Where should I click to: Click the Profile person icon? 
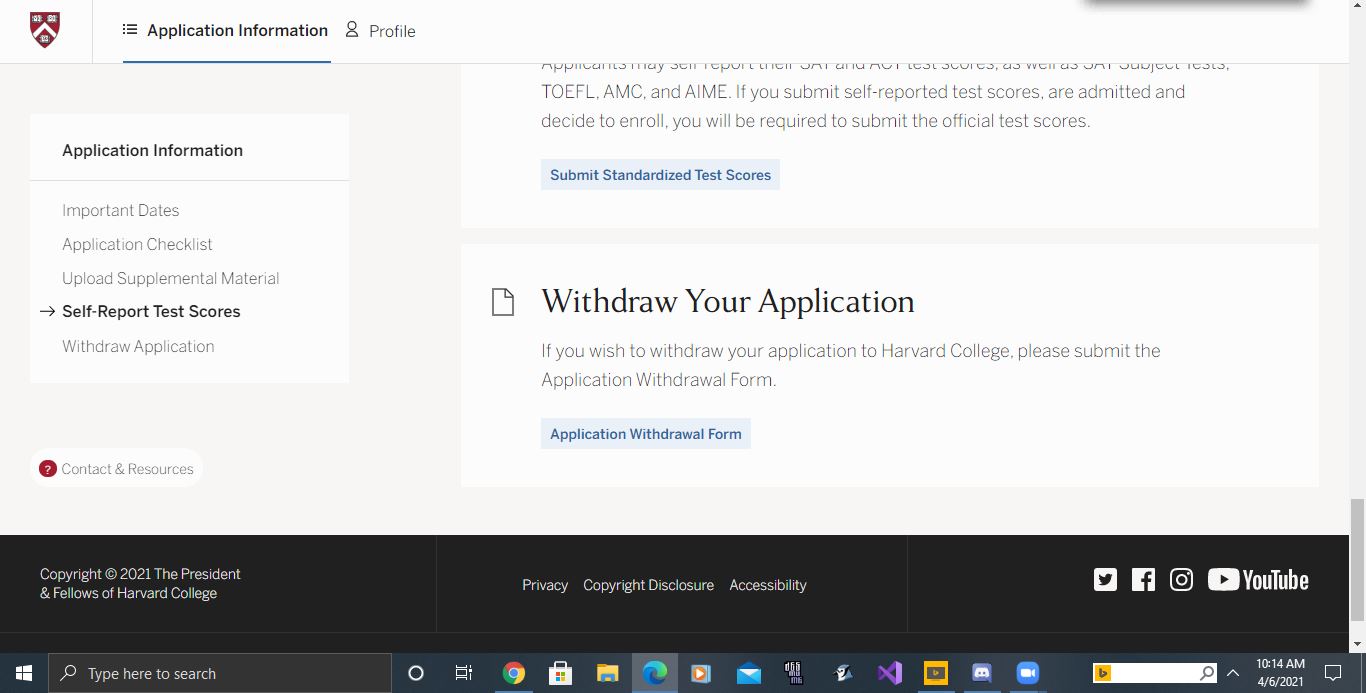pyautogui.click(x=352, y=30)
